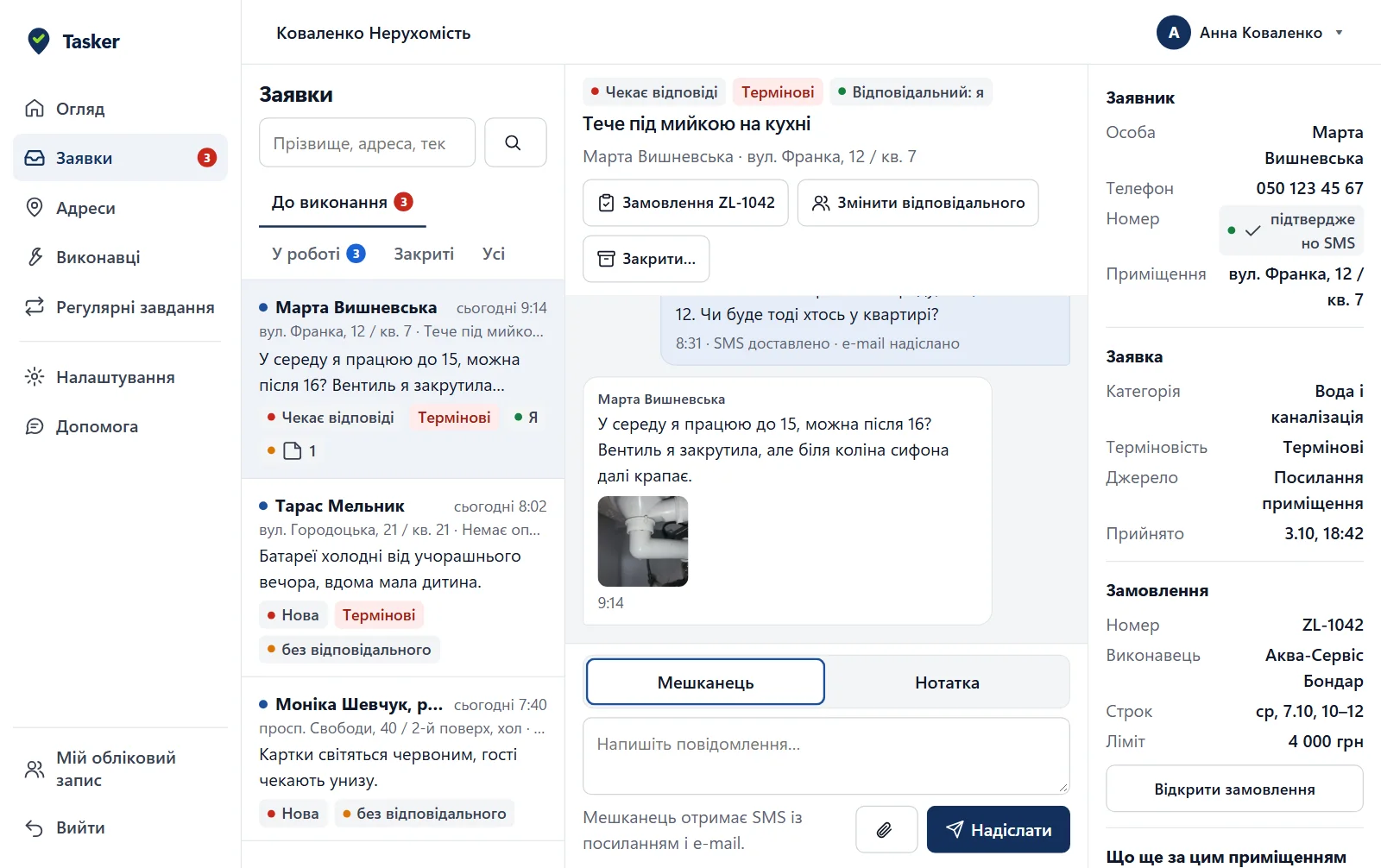Open Марта Вишневська request in list
The image size is (1381, 868).
pyautogui.click(x=403, y=379)
